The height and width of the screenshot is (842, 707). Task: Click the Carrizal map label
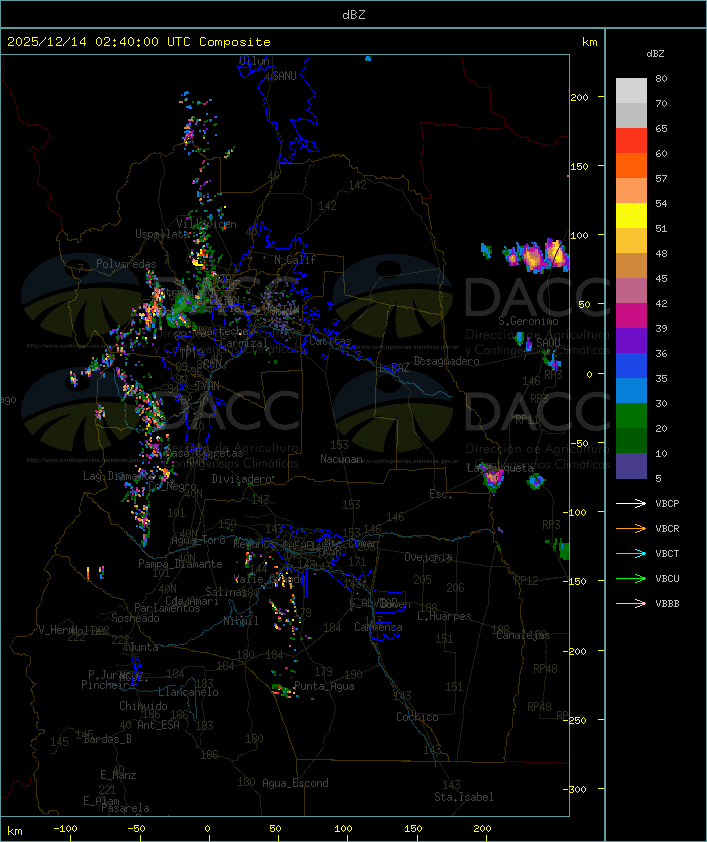[x=244, y=343]
